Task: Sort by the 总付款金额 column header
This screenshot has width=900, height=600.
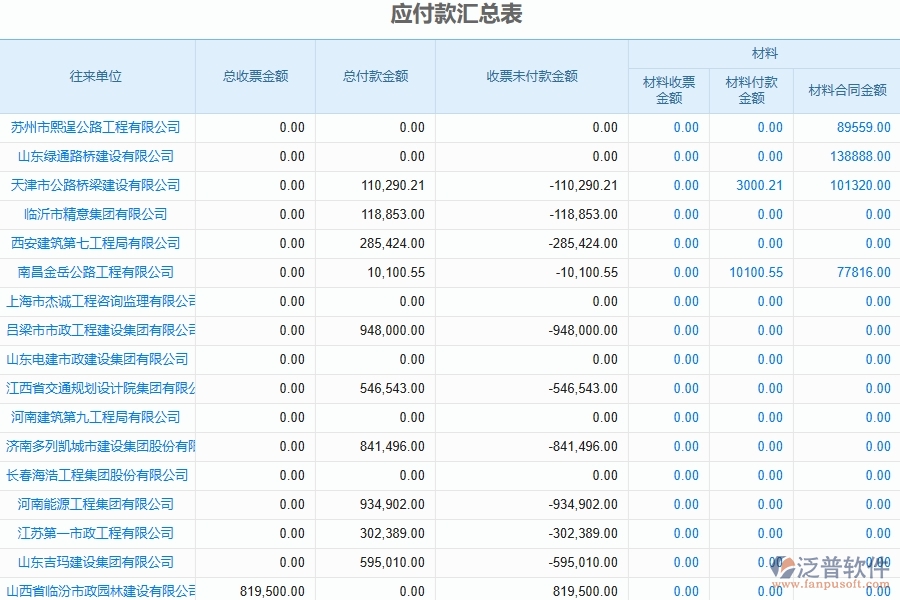Action: [377, 76]
